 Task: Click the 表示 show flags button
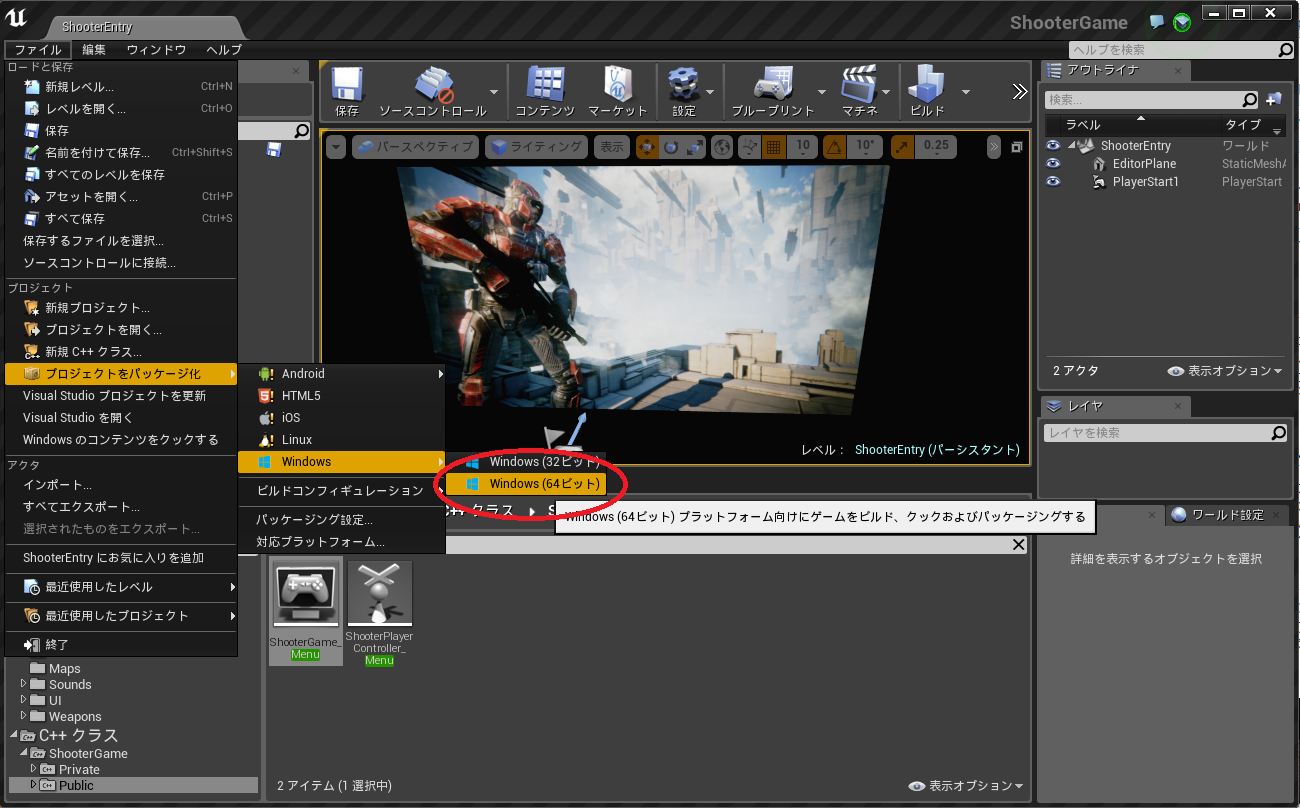[611, 147]
